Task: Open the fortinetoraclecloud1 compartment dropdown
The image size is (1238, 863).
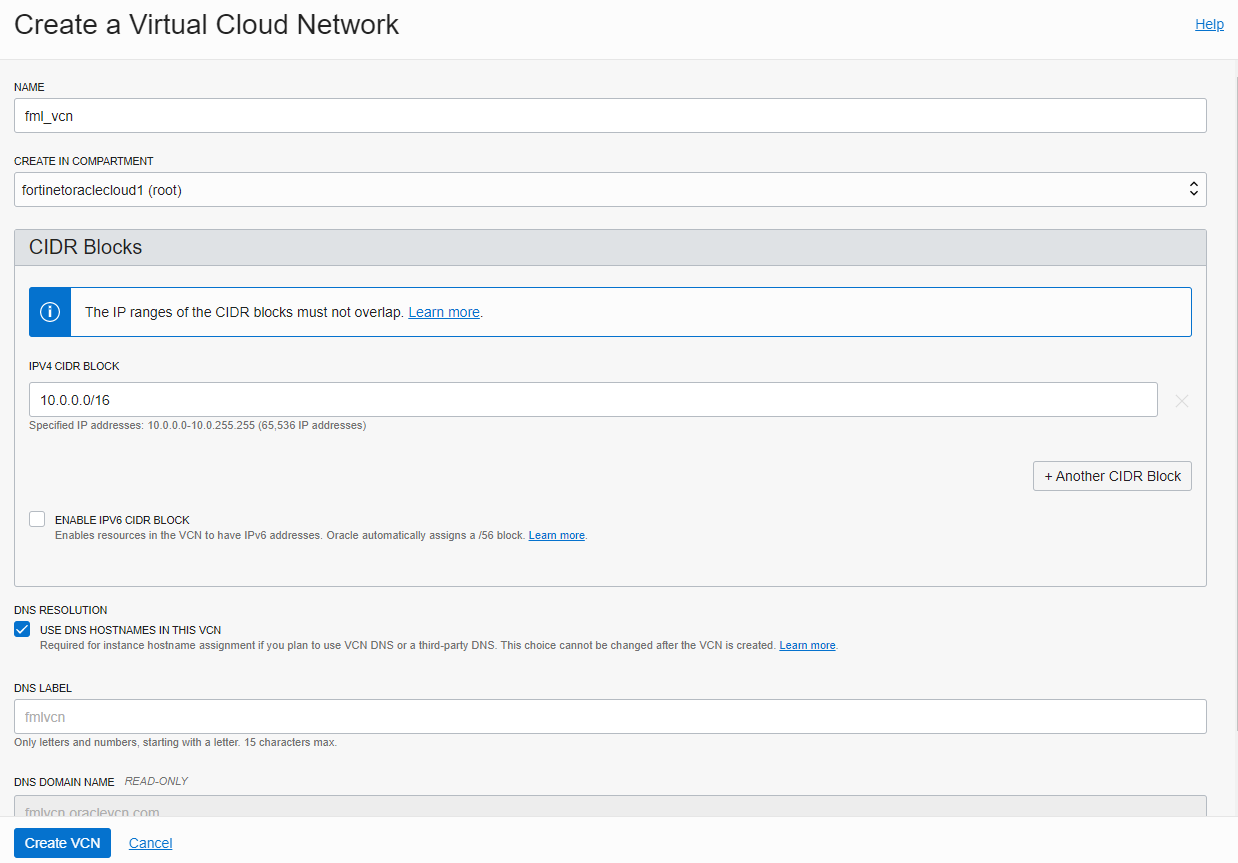Action: point(610,188)
